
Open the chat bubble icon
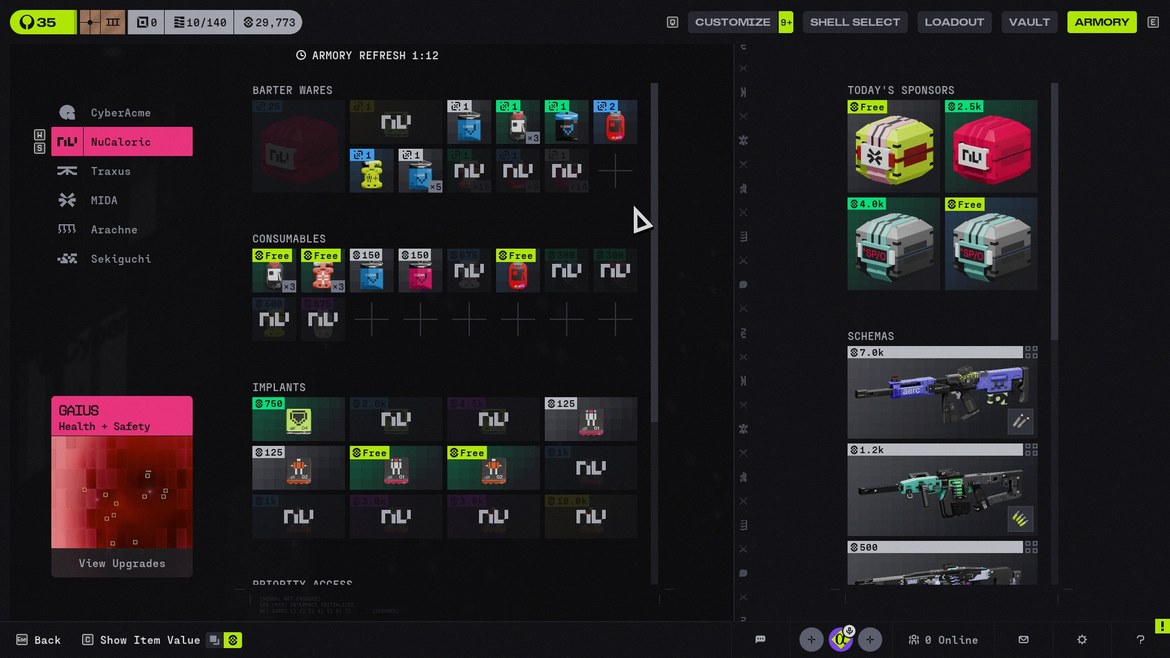pyautogui.click(x=760, y=640)
